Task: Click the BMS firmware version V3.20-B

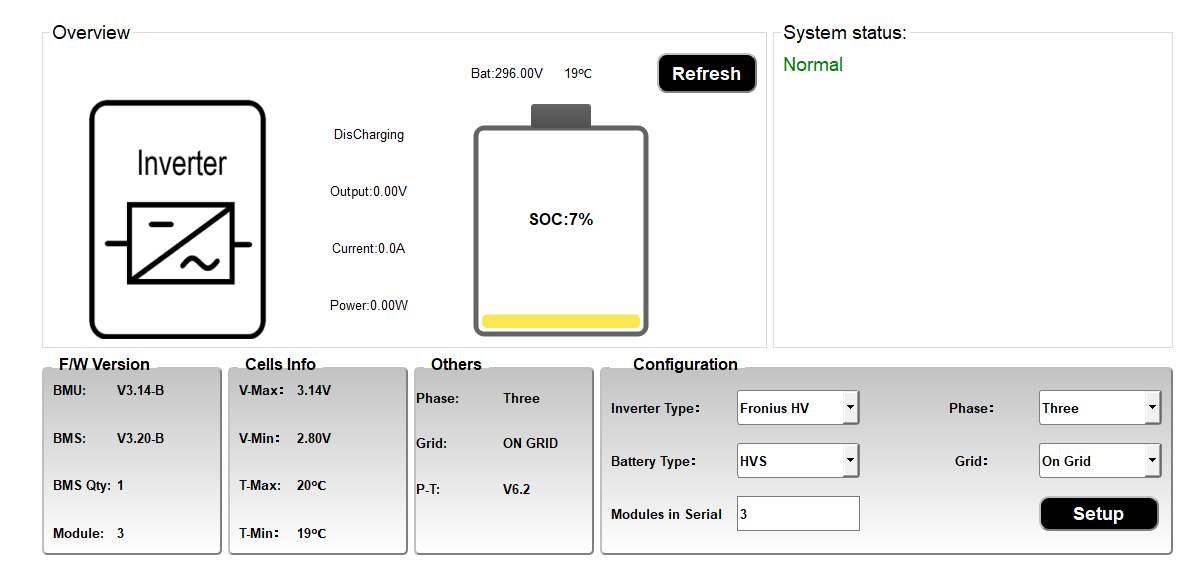Action: coord(140,438)
